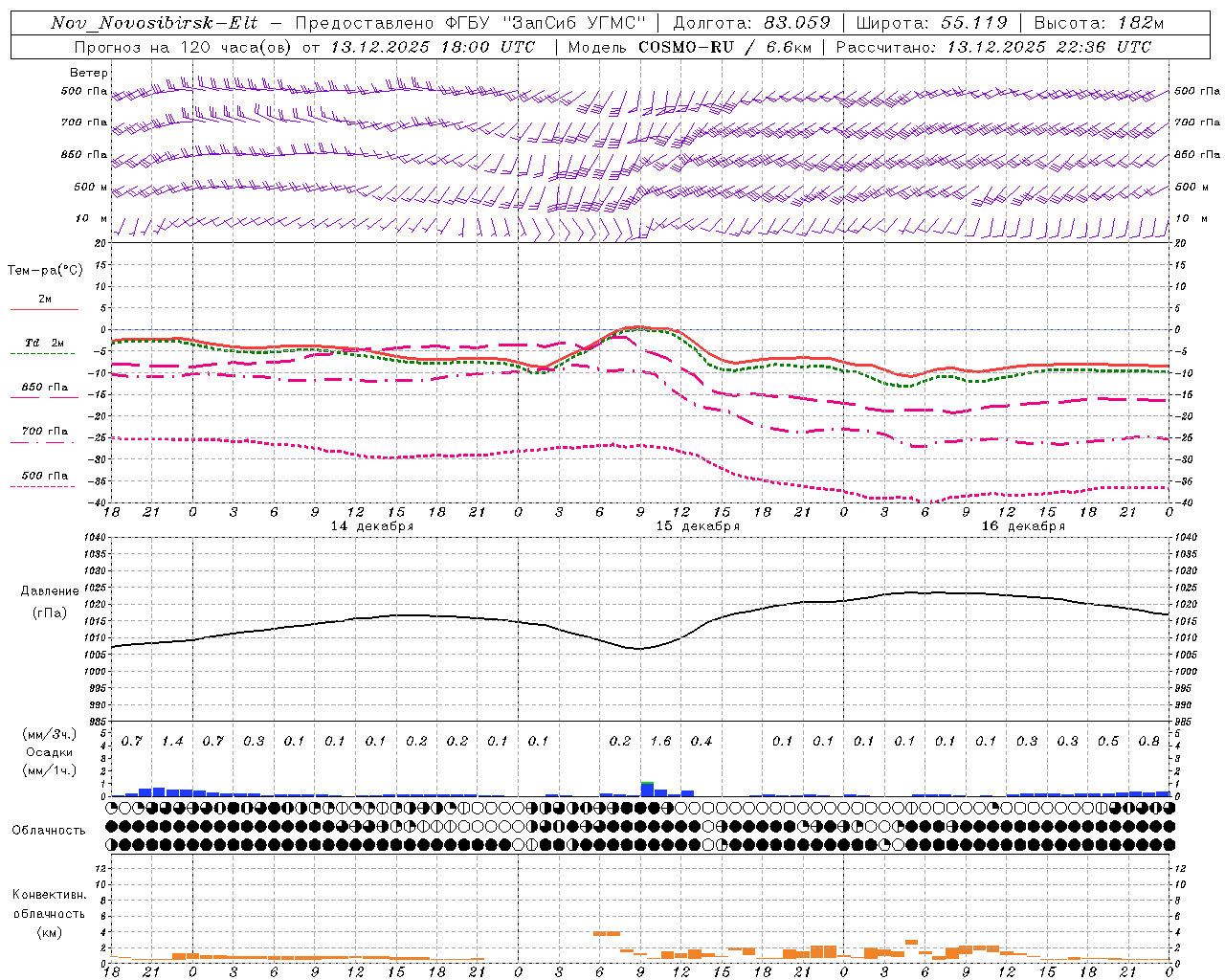Screen dimensions: 1225x980
Task: Click the 0.8 precipitation value
Action: pos(1149,742)
